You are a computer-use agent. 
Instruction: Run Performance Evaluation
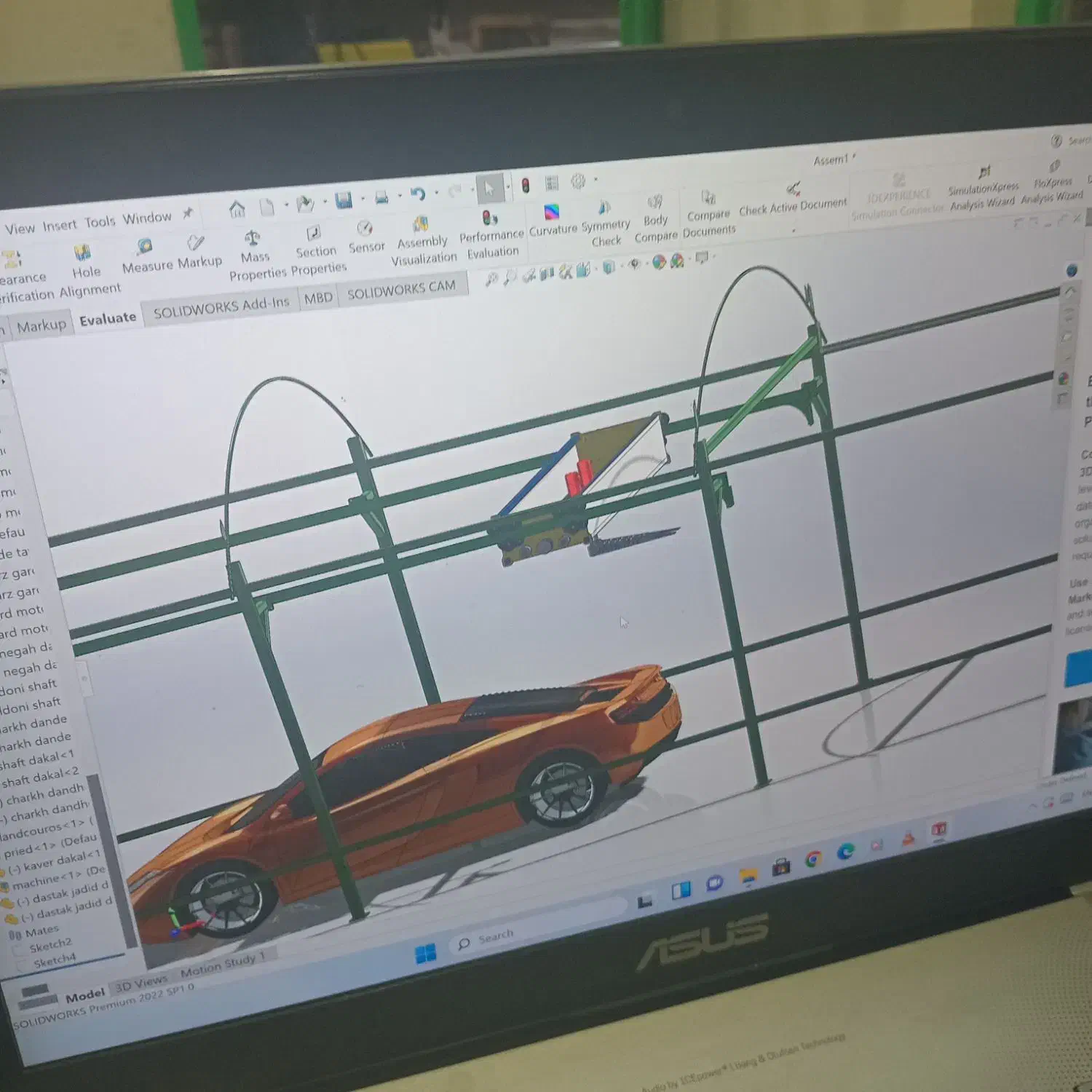coord(491,235)
